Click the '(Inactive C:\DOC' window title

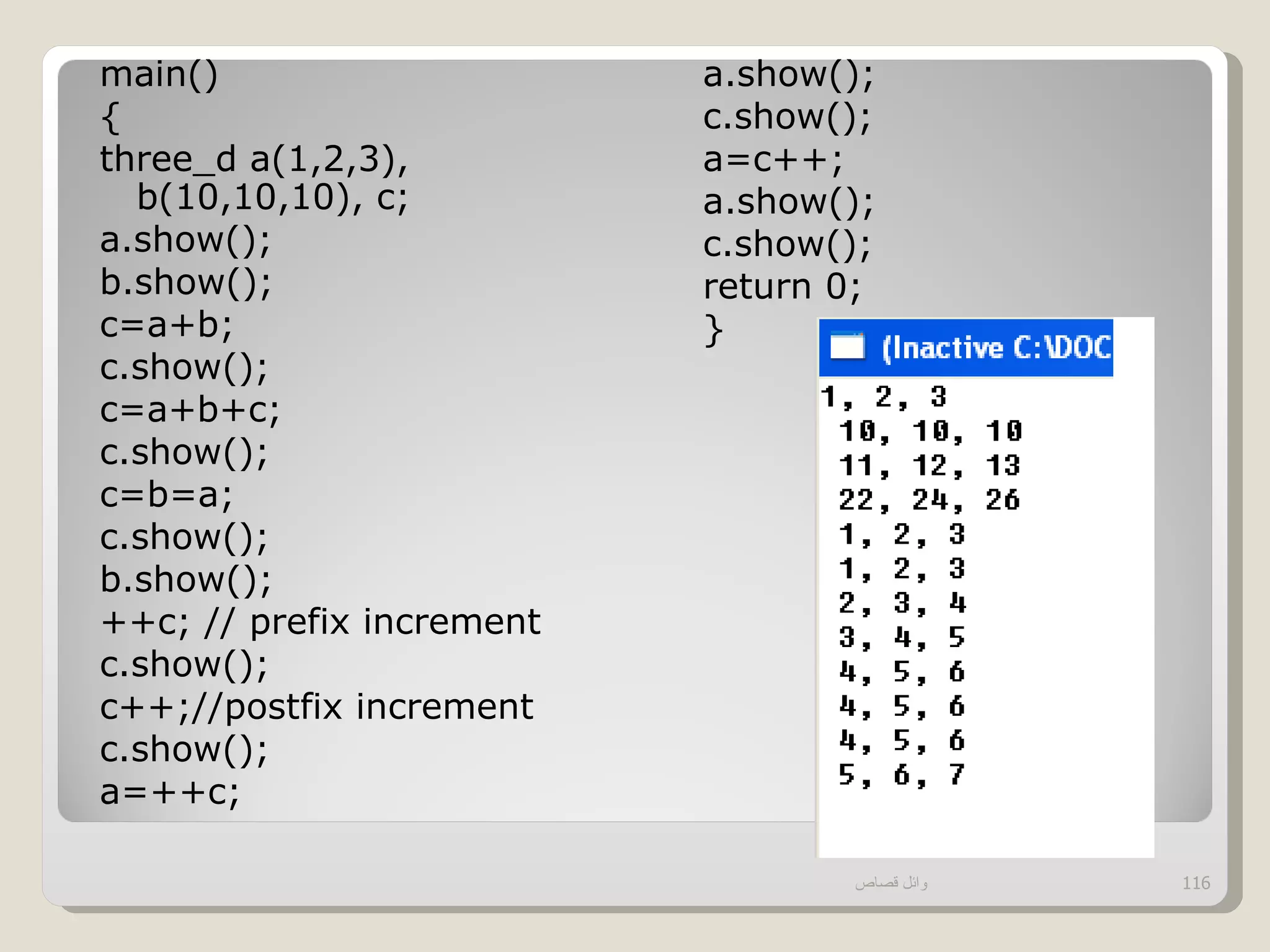click(997, 348)
